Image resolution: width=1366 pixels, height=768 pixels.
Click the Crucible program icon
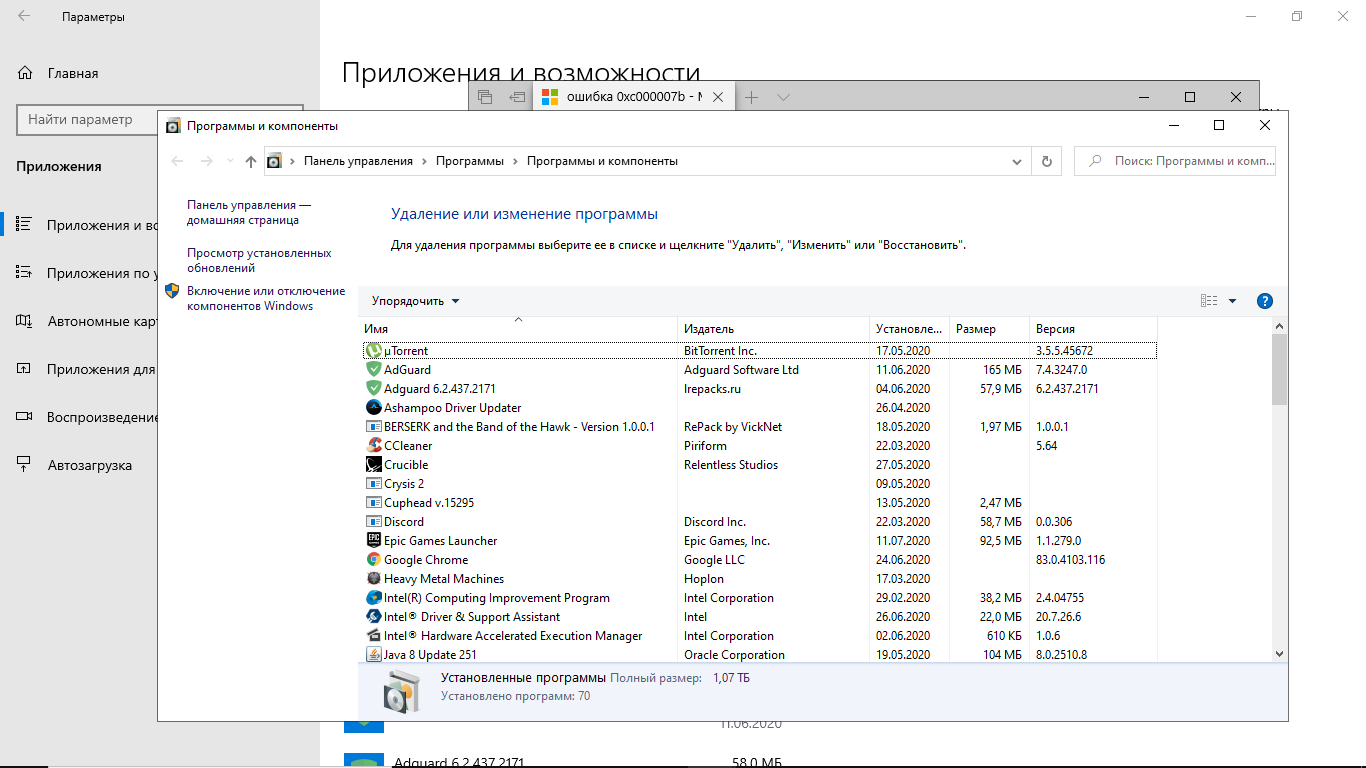point(374,465)
